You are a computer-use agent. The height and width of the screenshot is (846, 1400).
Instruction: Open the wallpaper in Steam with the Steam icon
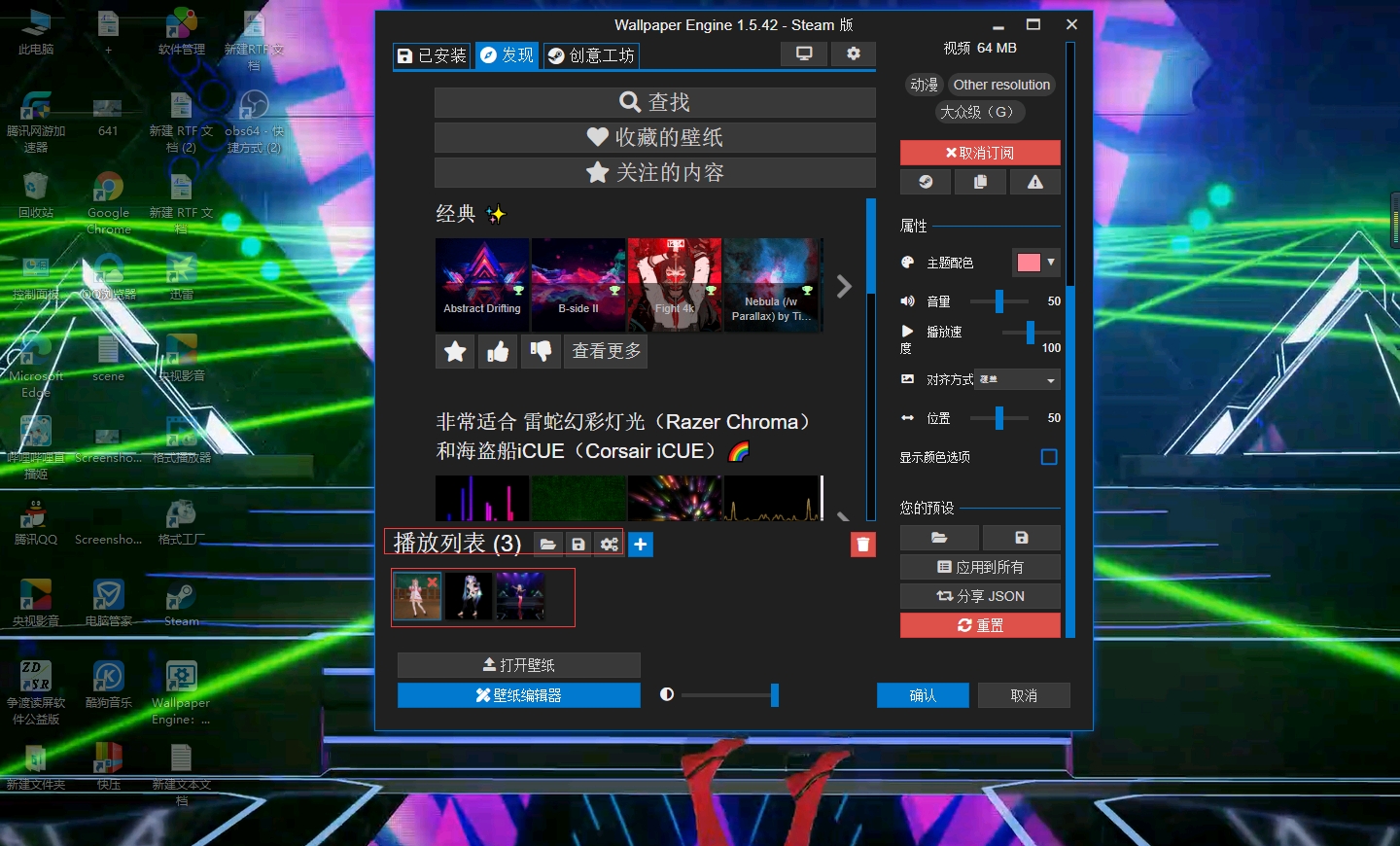(x=926, y=182)
